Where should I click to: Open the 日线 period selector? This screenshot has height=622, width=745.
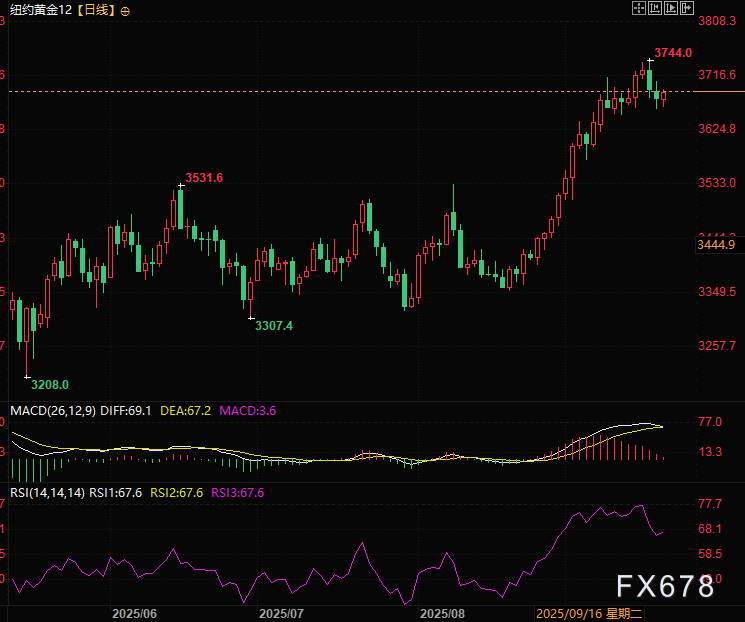98,10
